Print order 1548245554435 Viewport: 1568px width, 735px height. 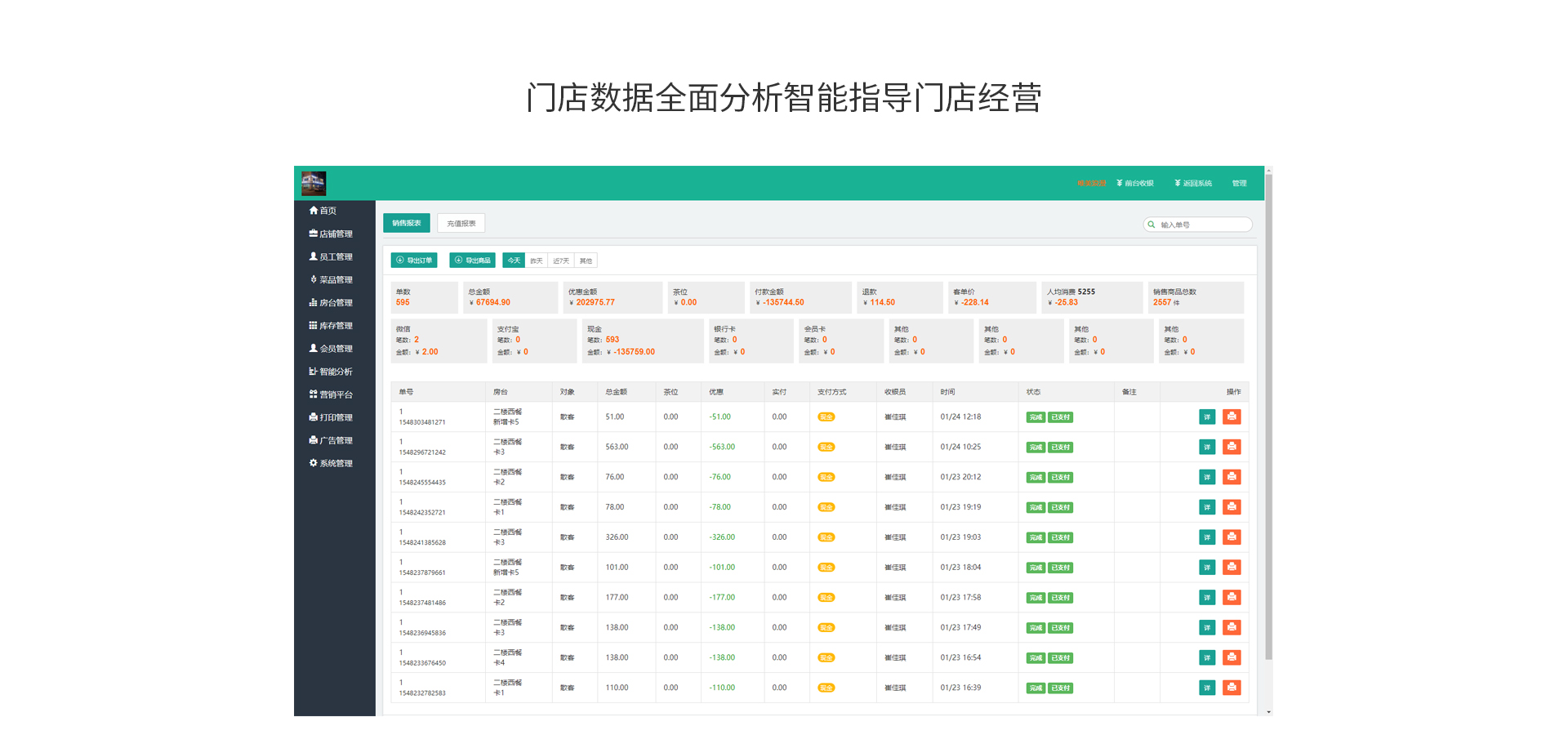pyautogui.click(x=1232, y=477)
